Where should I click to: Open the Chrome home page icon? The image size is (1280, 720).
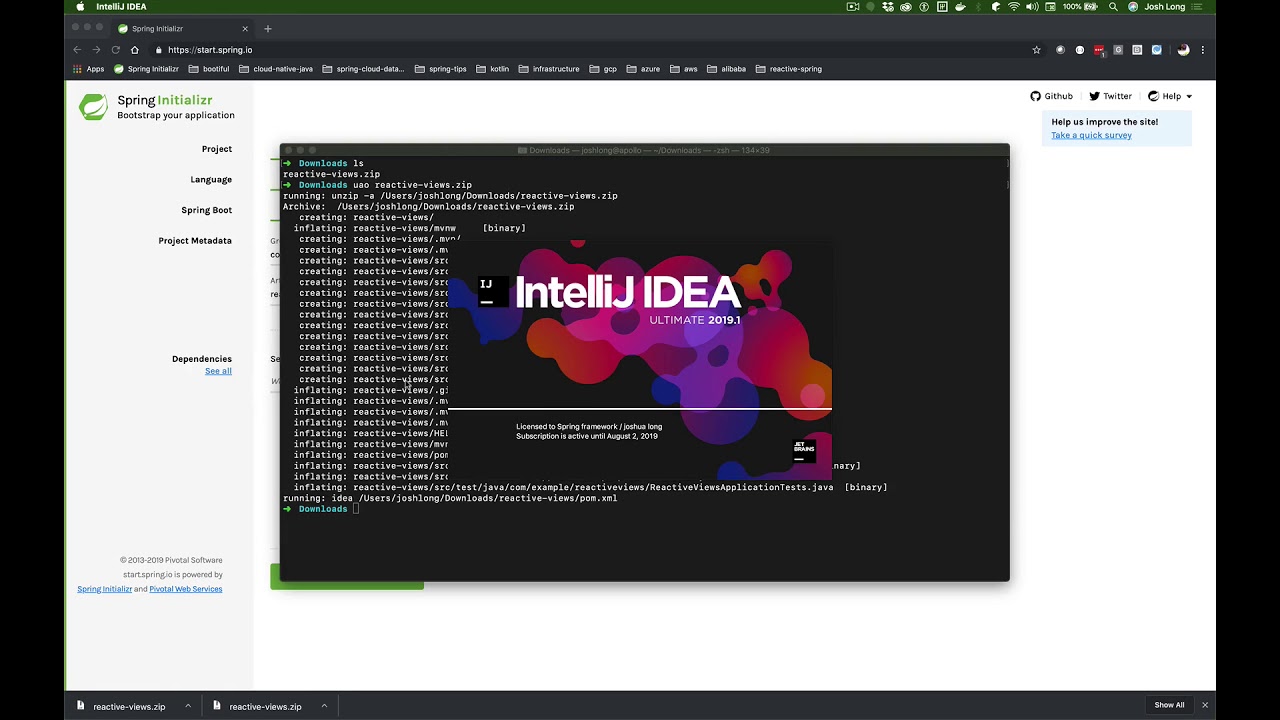pyautogui.click(x=135, y=50)
